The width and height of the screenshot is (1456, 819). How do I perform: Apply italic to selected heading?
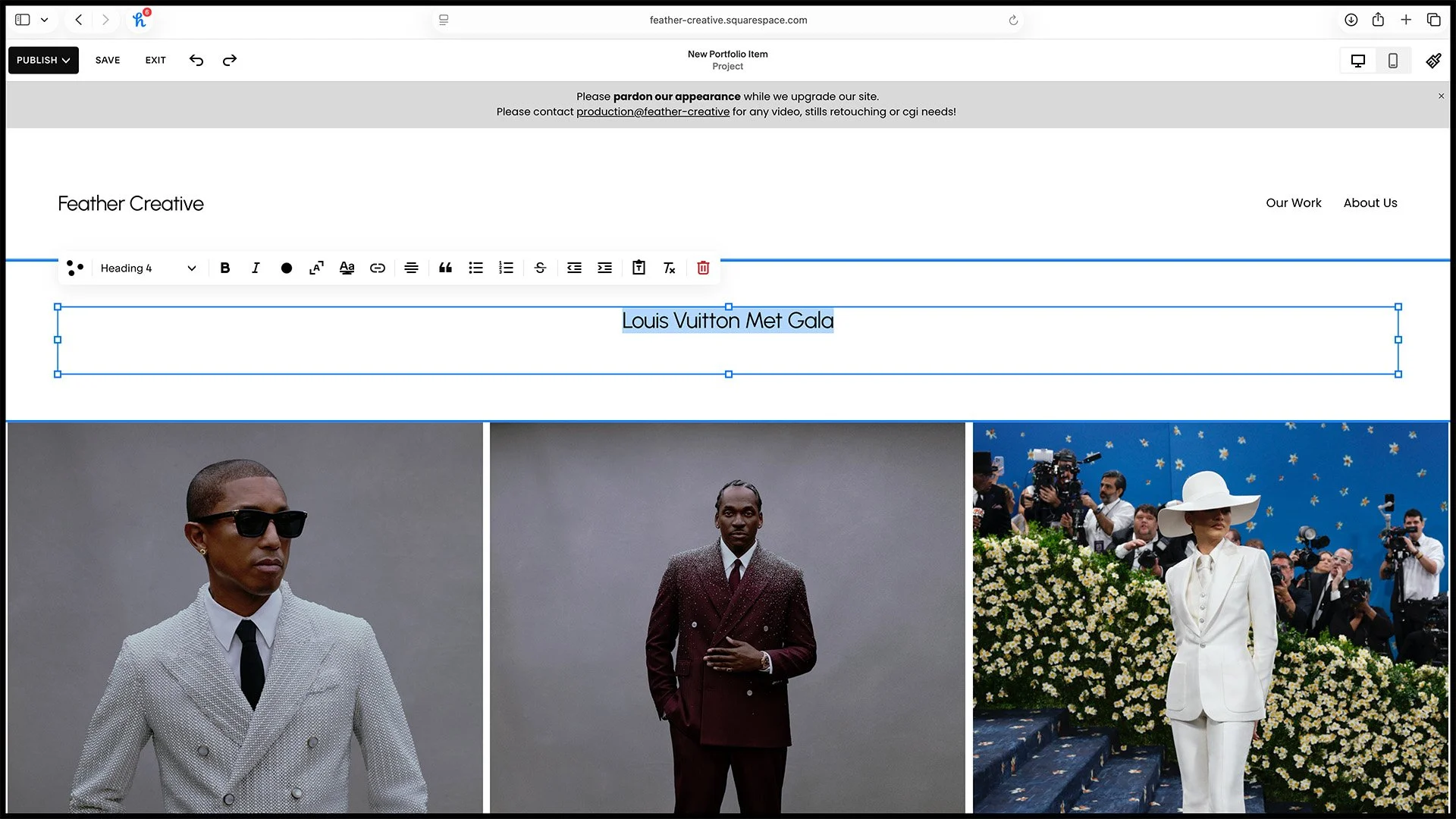pos(256,268)
